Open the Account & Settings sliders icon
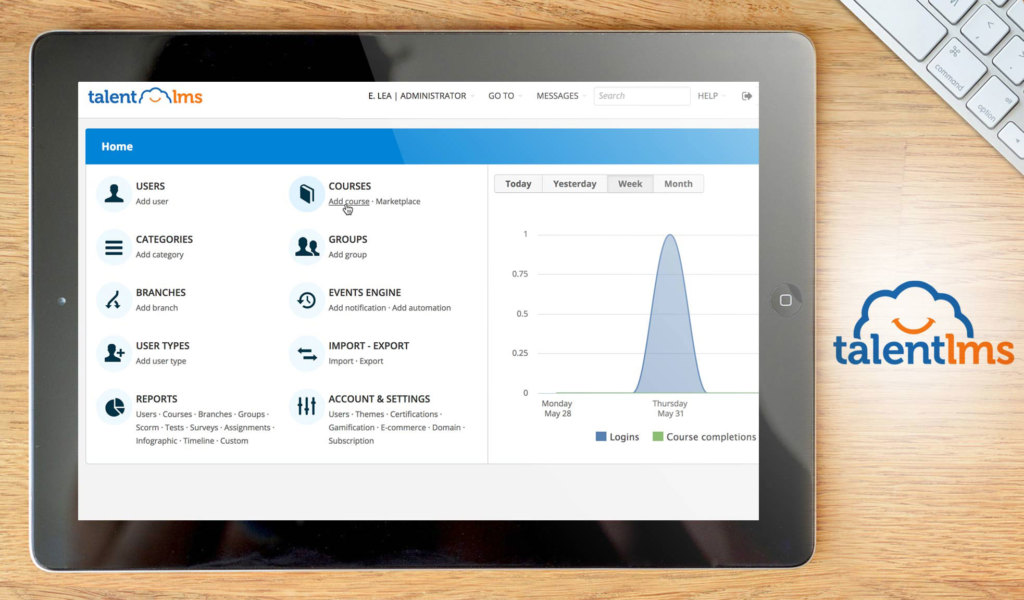The image size is (1024, 600). (x=306, y=407)
